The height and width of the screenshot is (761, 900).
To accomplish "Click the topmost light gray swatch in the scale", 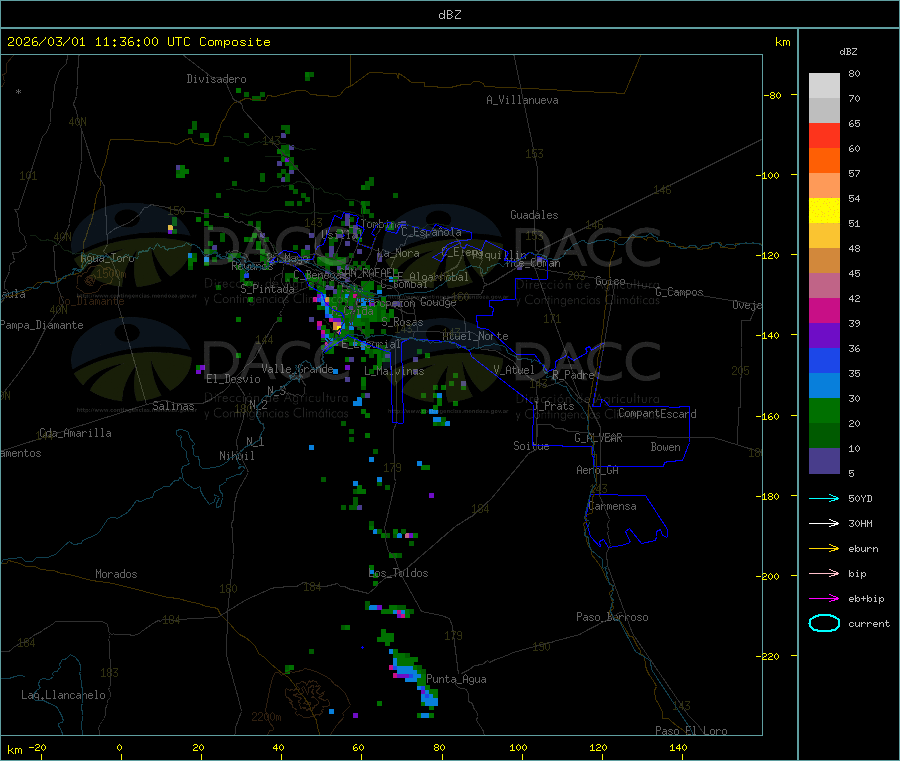I will pyautogui.click(x=824, y=86).
